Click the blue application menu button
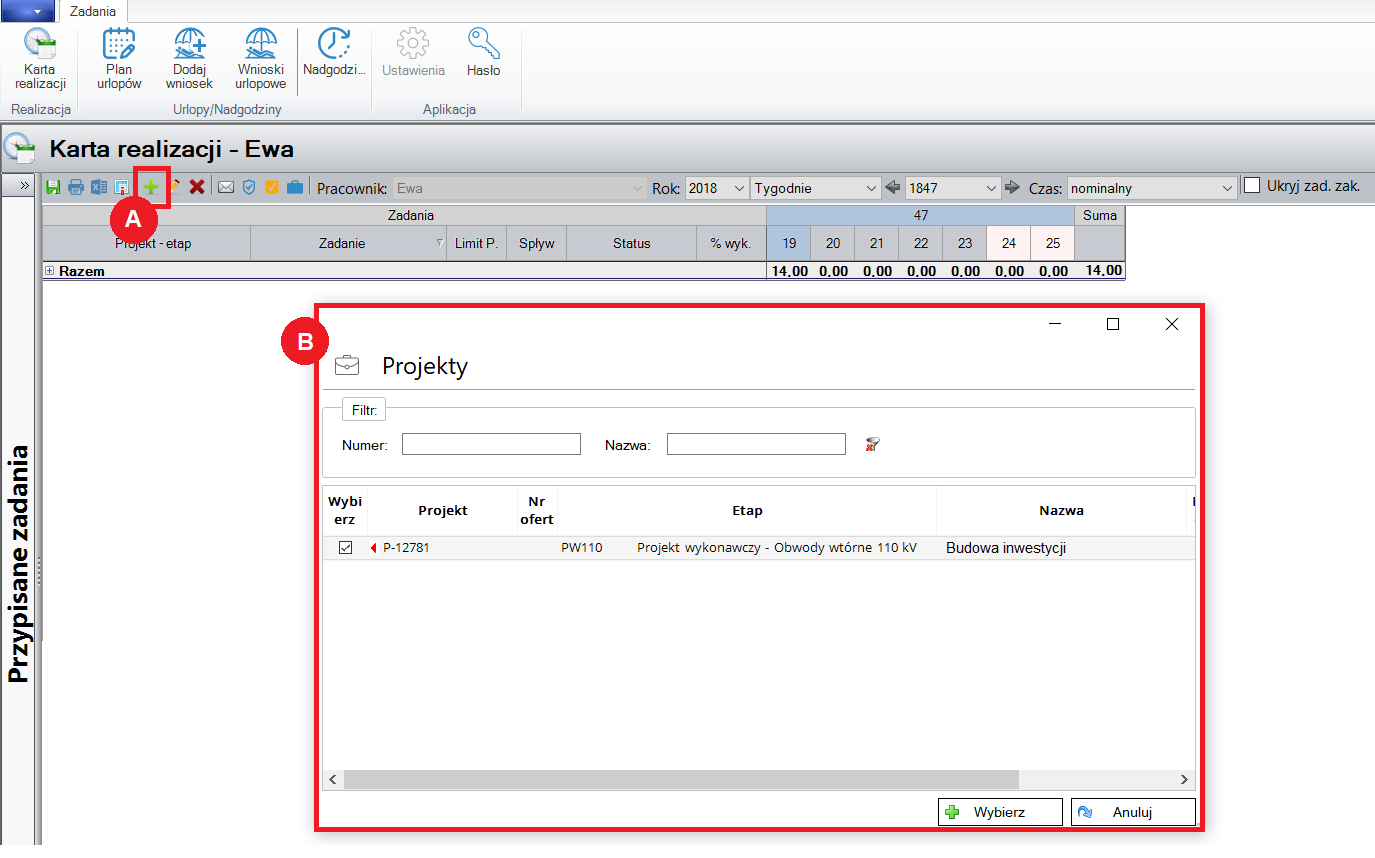 [28, 11]
